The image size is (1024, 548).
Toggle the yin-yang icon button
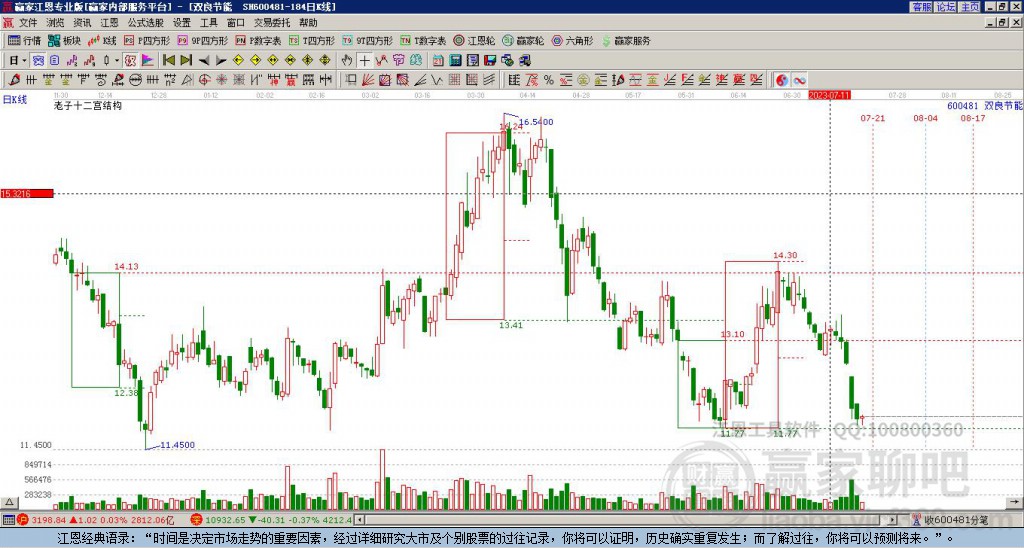click(x=782, y=80)
